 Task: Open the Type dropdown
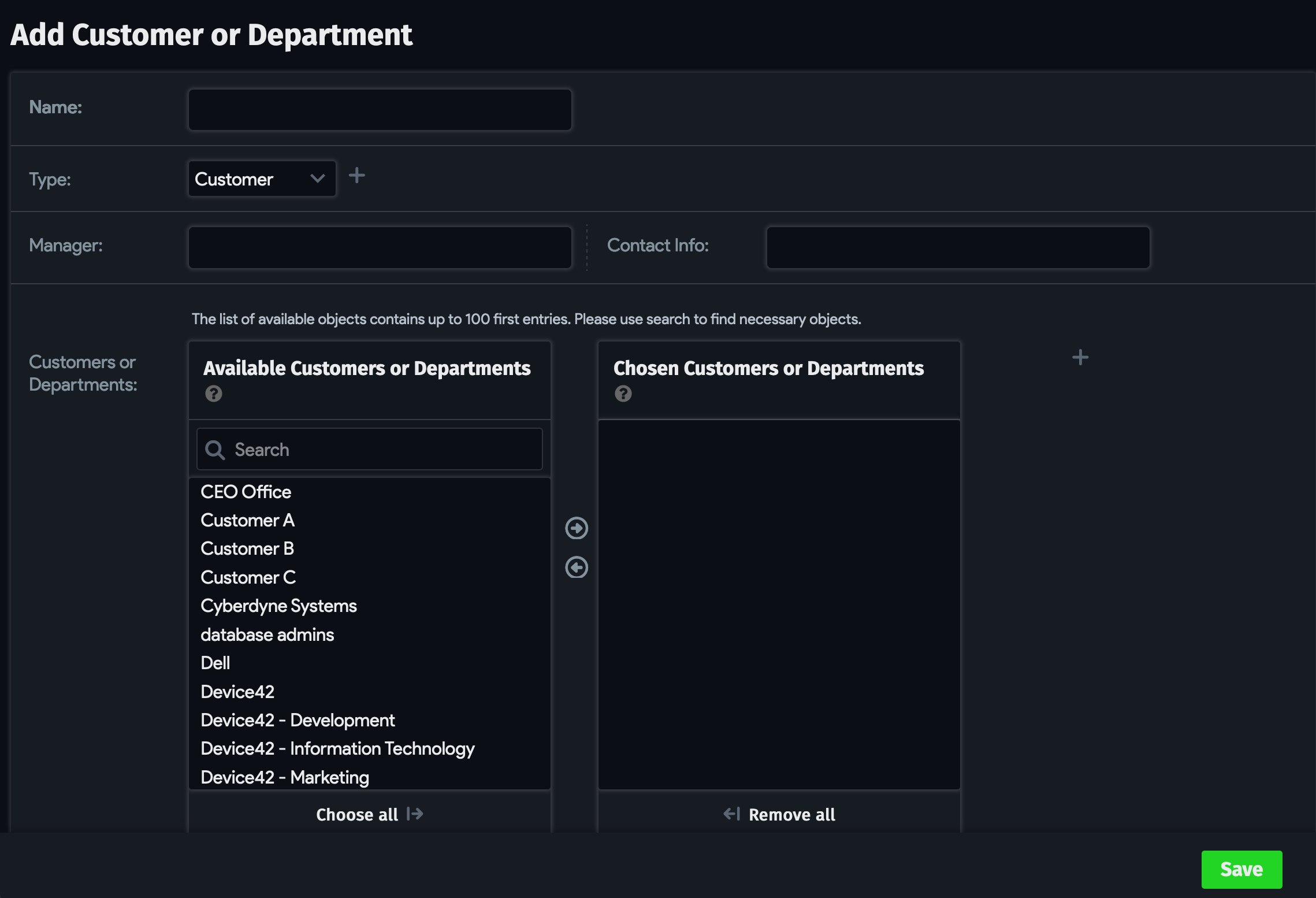[261, 179]
